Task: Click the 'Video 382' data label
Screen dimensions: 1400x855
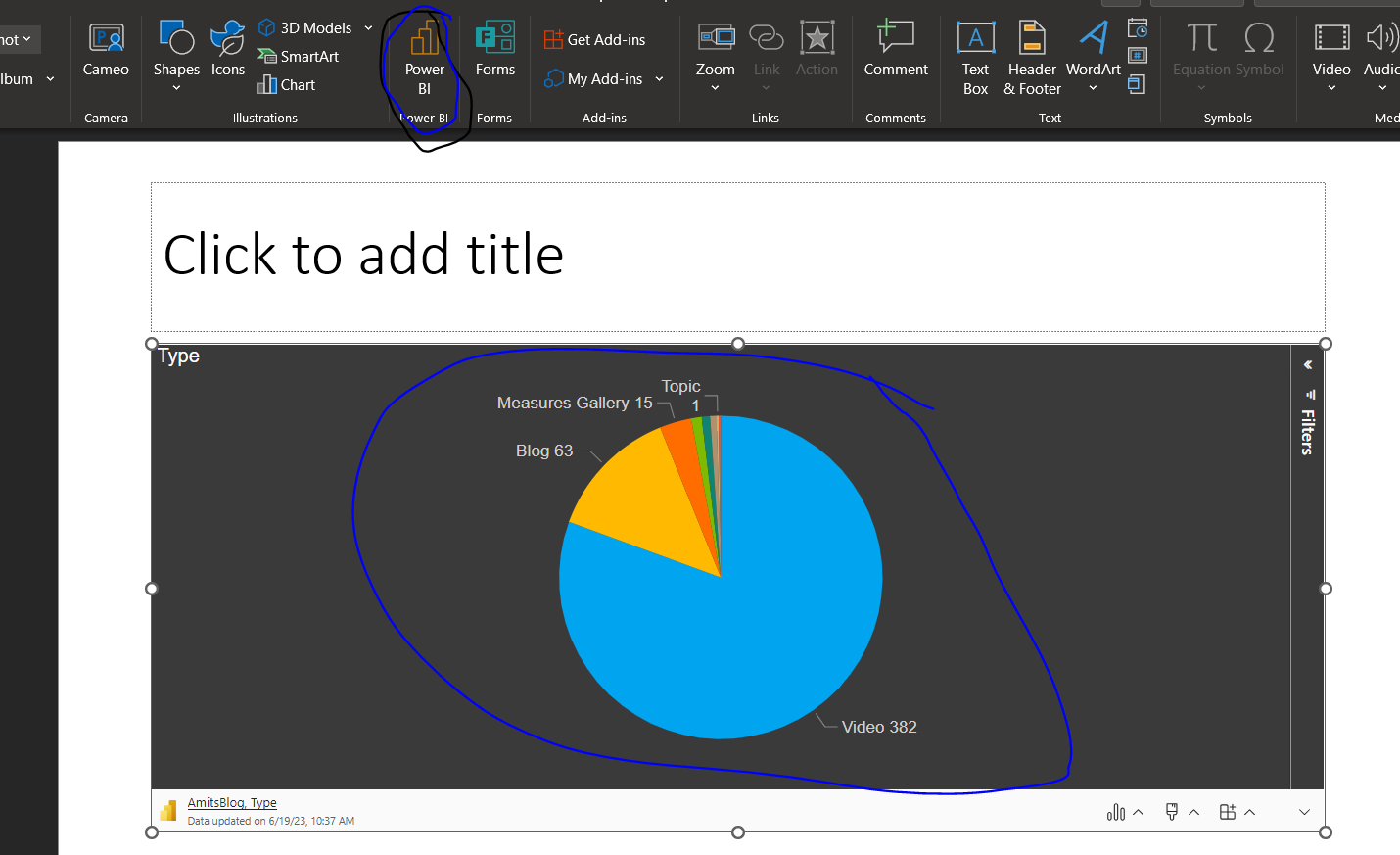Action: [879, 727]
